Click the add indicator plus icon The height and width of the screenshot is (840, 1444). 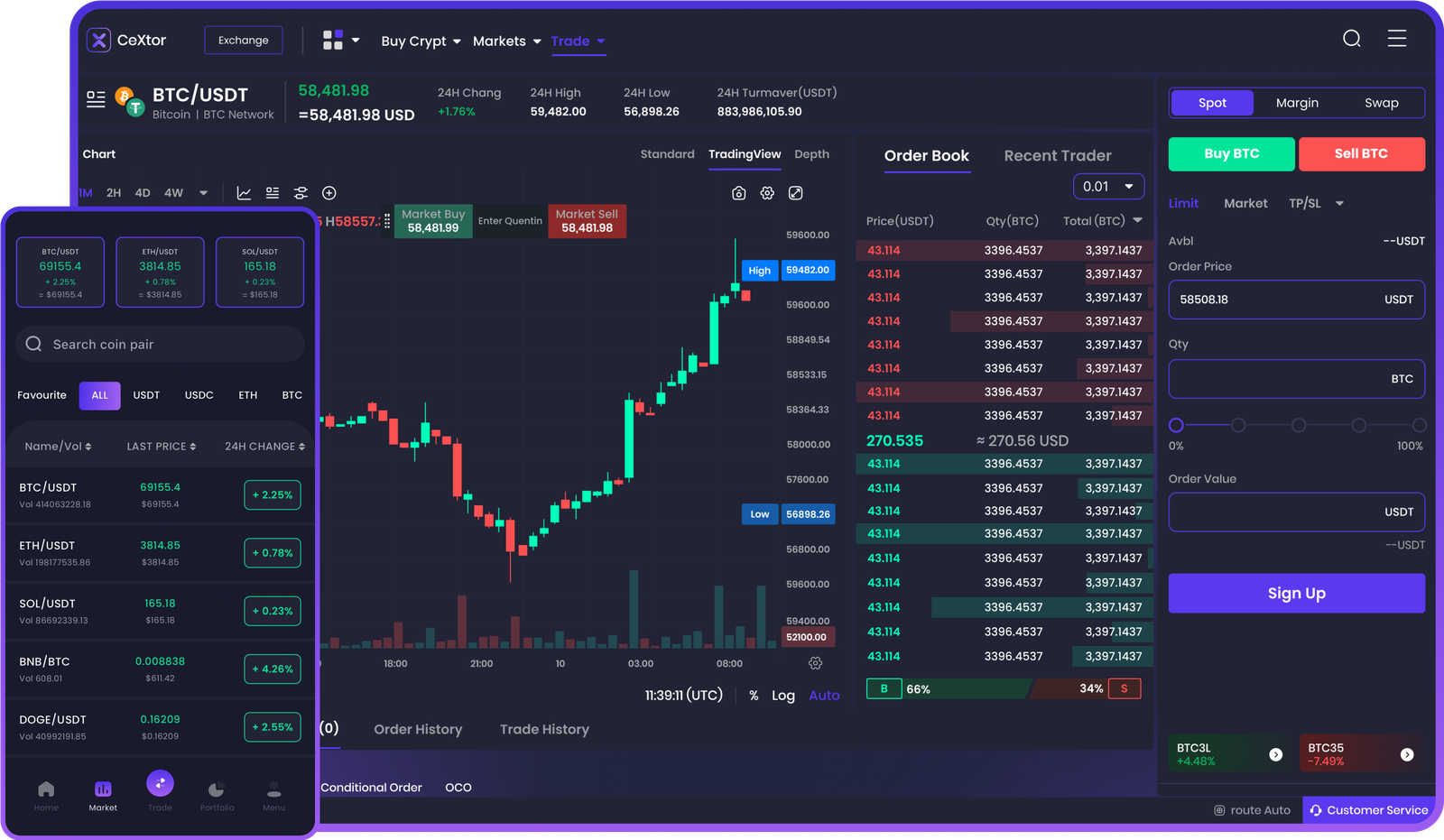tap(329, 193)
